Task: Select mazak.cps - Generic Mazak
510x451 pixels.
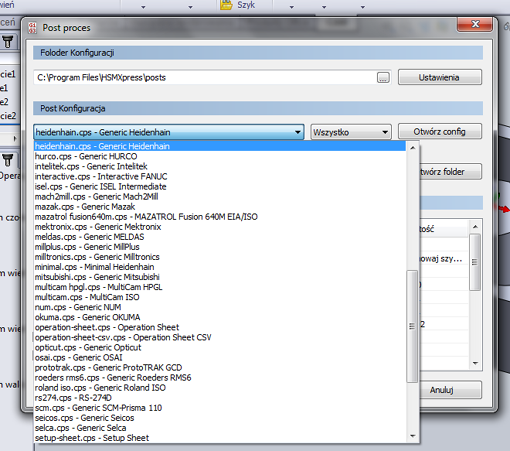Action: click(220, 207)
